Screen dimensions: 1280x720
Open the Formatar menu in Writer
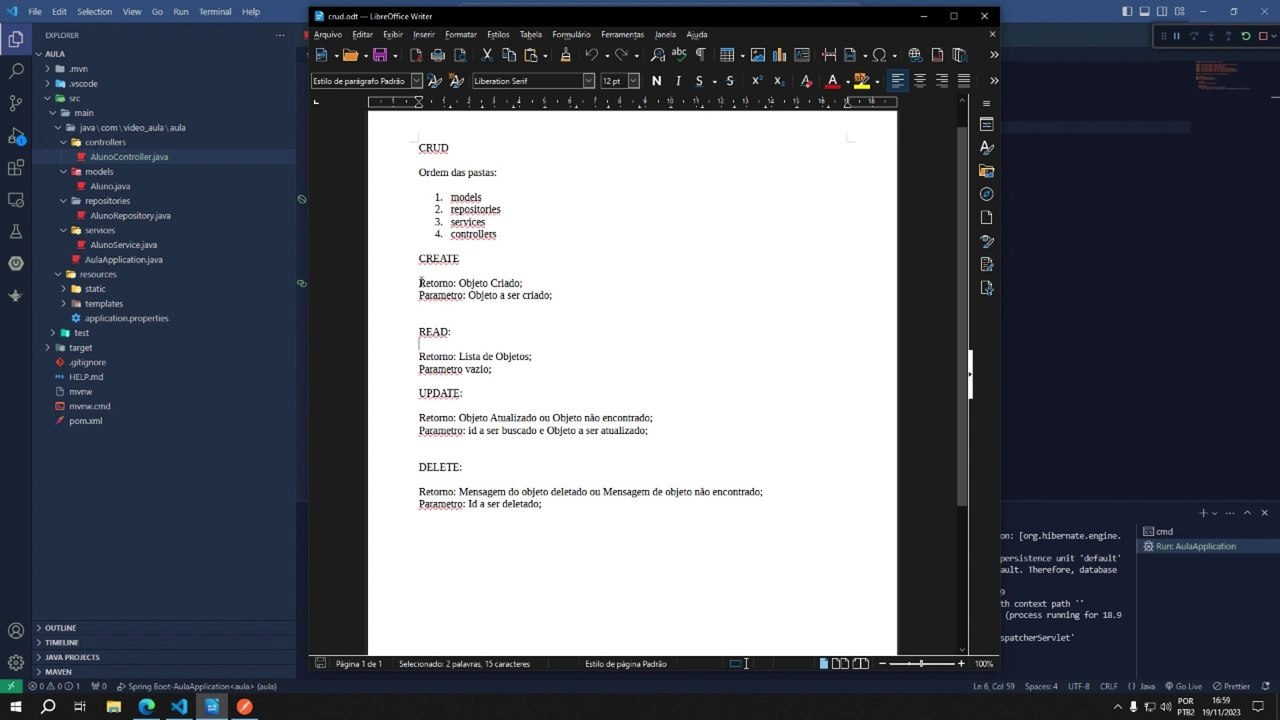461,34
